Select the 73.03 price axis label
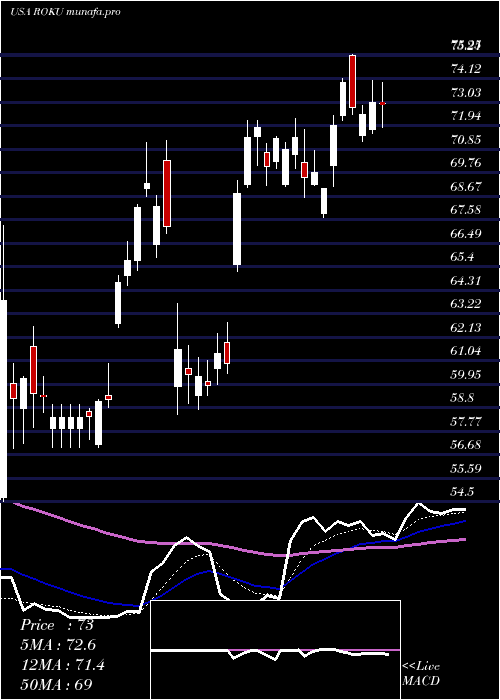 pyautogui.click(x=466, y=93)
